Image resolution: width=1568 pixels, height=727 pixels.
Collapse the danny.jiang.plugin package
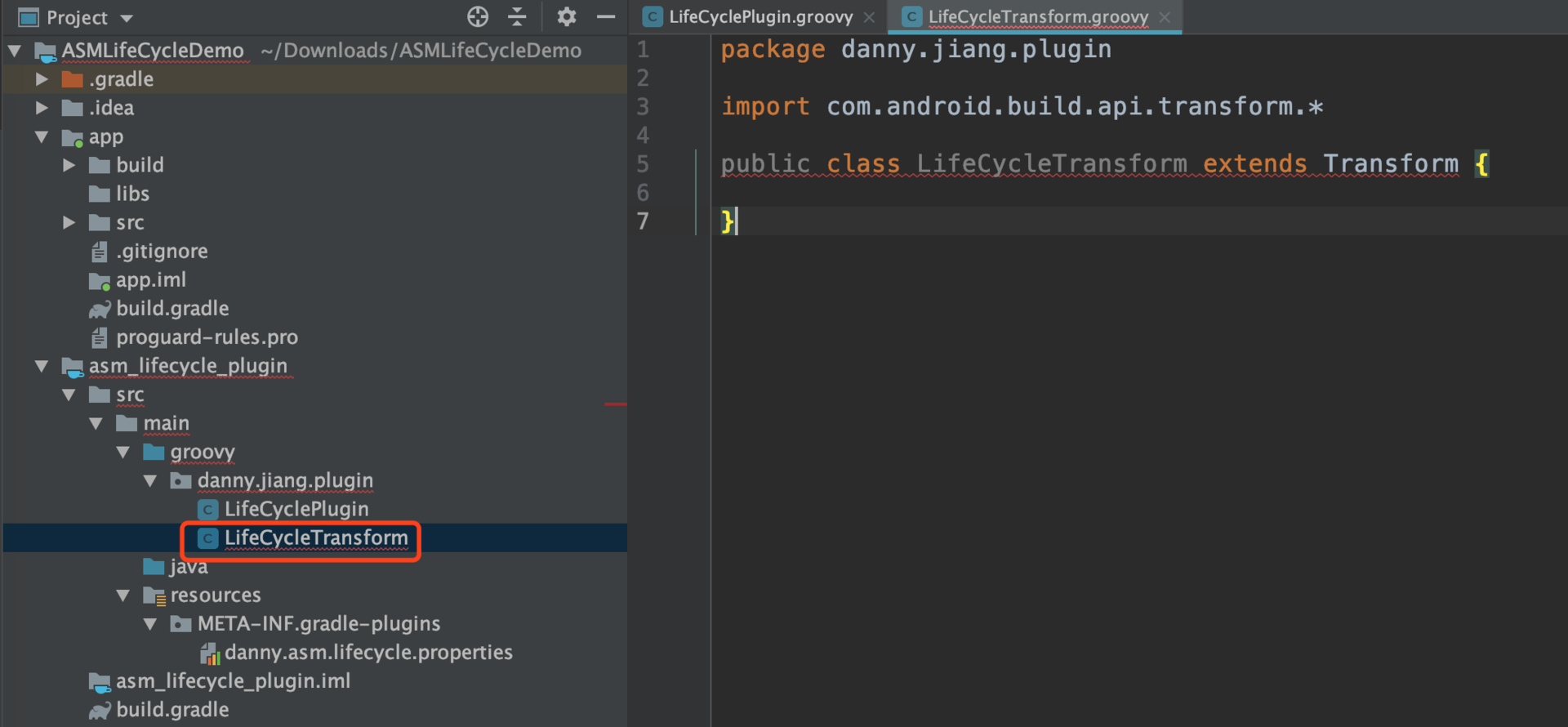pos(150,480)
